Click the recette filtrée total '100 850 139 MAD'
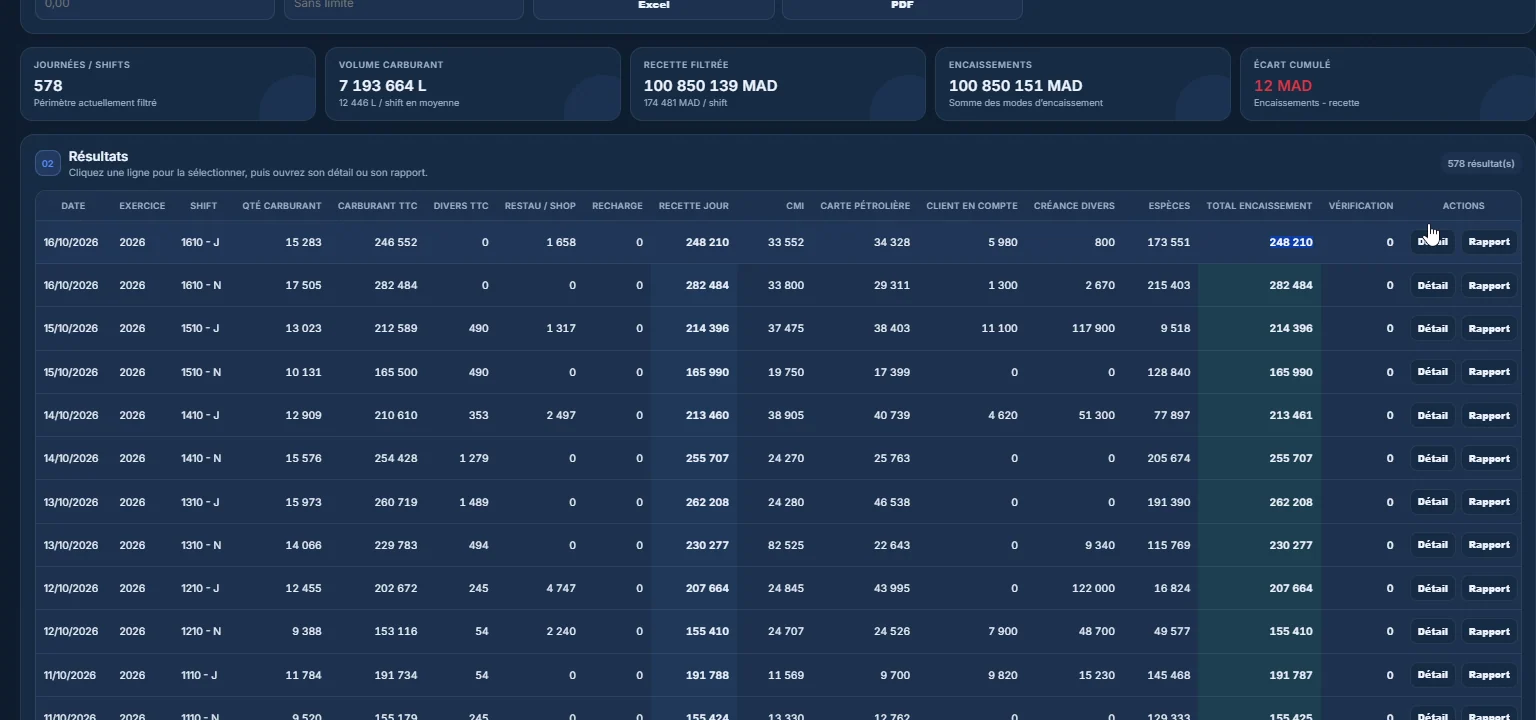 pyautogui.click(x=711, y=86)
